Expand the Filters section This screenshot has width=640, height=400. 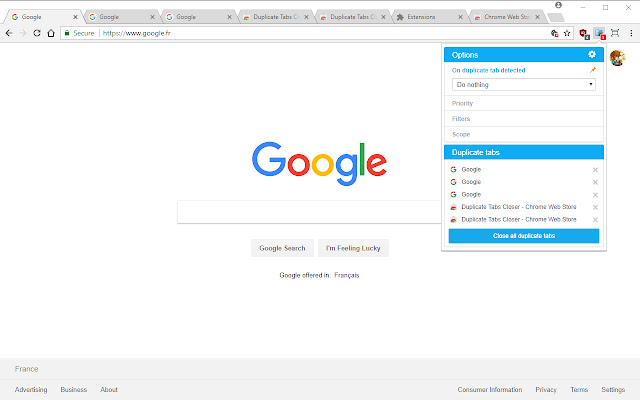click(524, 119)
